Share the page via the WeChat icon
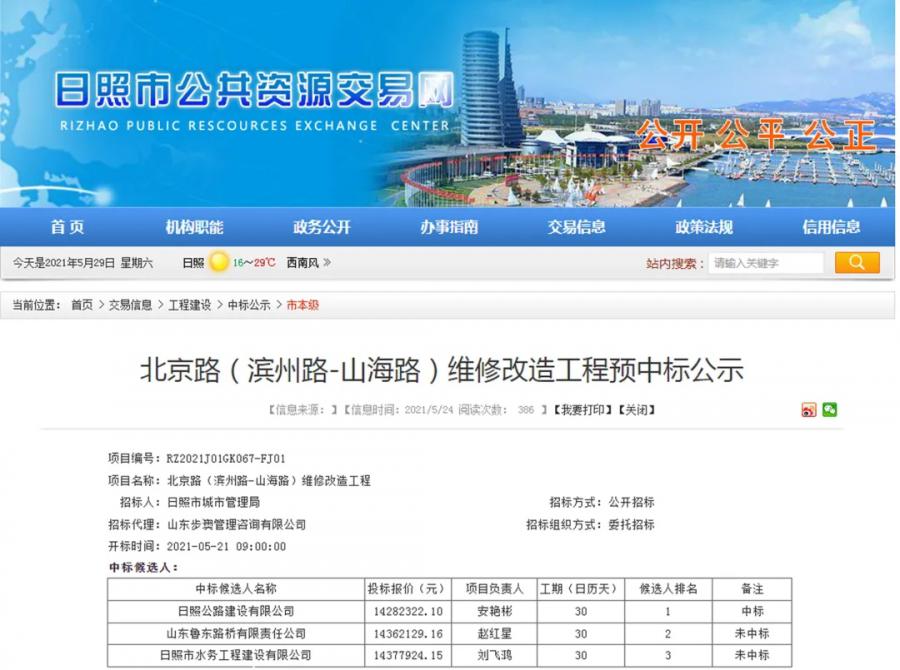Image resolution: width=900 pixels, height=670 pixels. [x=829, y=410]
